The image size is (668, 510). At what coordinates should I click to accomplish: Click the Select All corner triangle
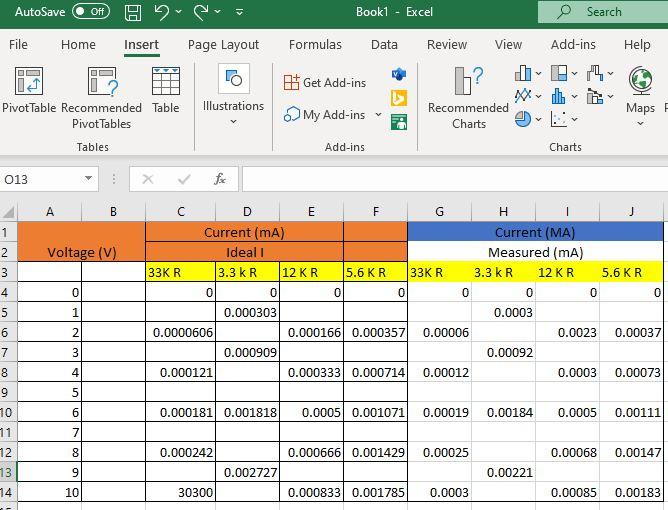[x=9, y=212]
